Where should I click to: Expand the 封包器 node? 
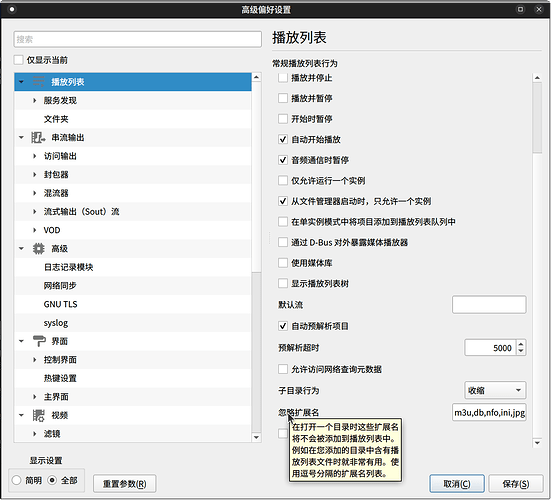click(x=34, y=175)
